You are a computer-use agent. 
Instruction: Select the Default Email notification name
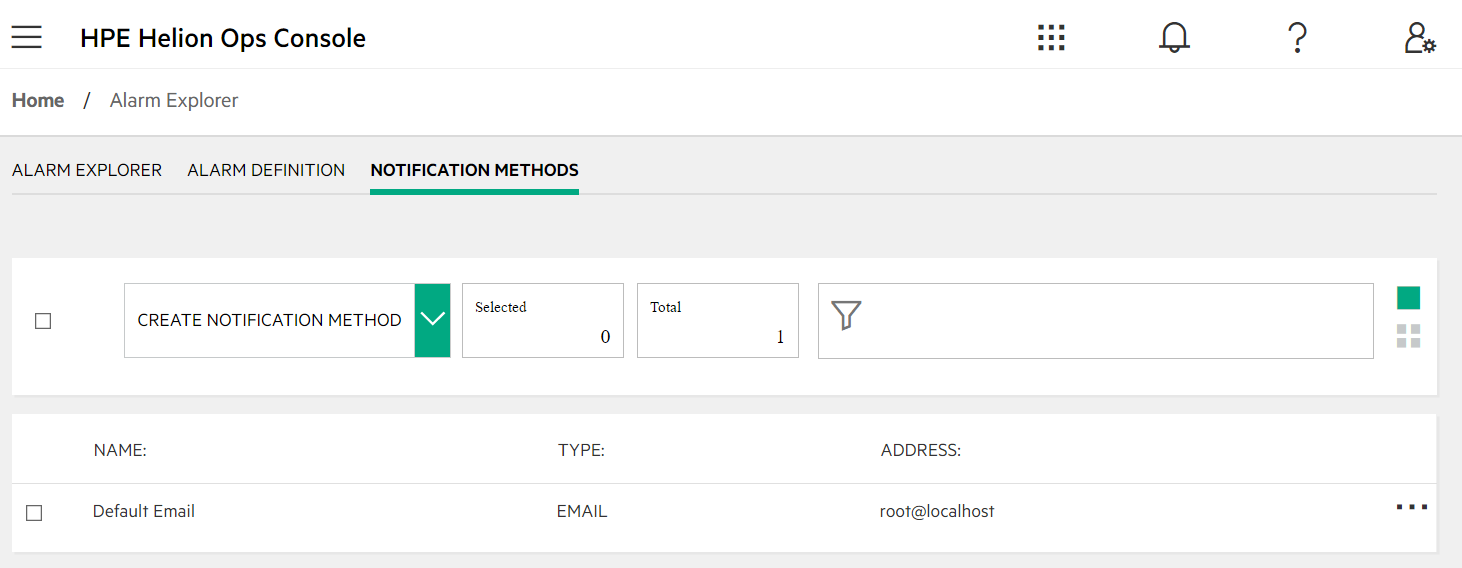(144, 511)
